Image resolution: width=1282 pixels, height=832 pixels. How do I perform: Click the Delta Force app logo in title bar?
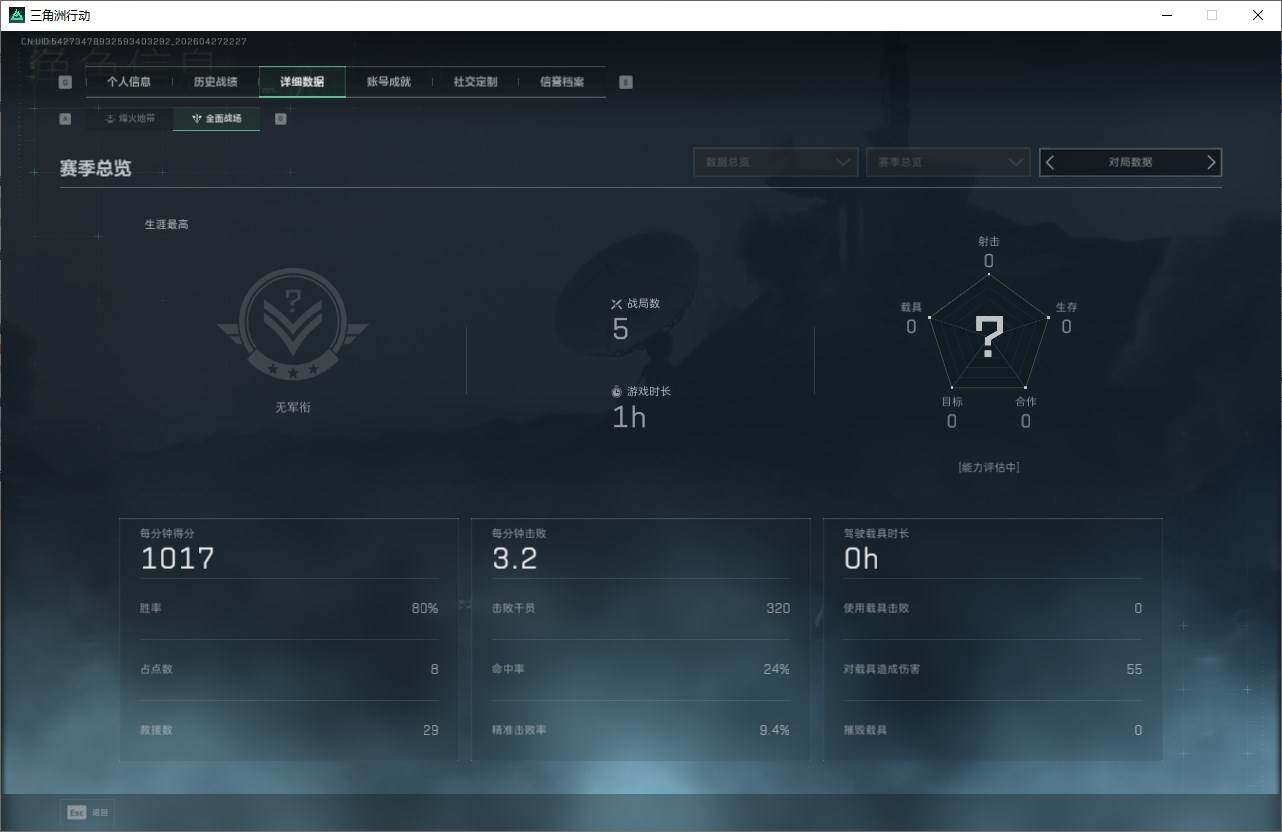(16, 15)
